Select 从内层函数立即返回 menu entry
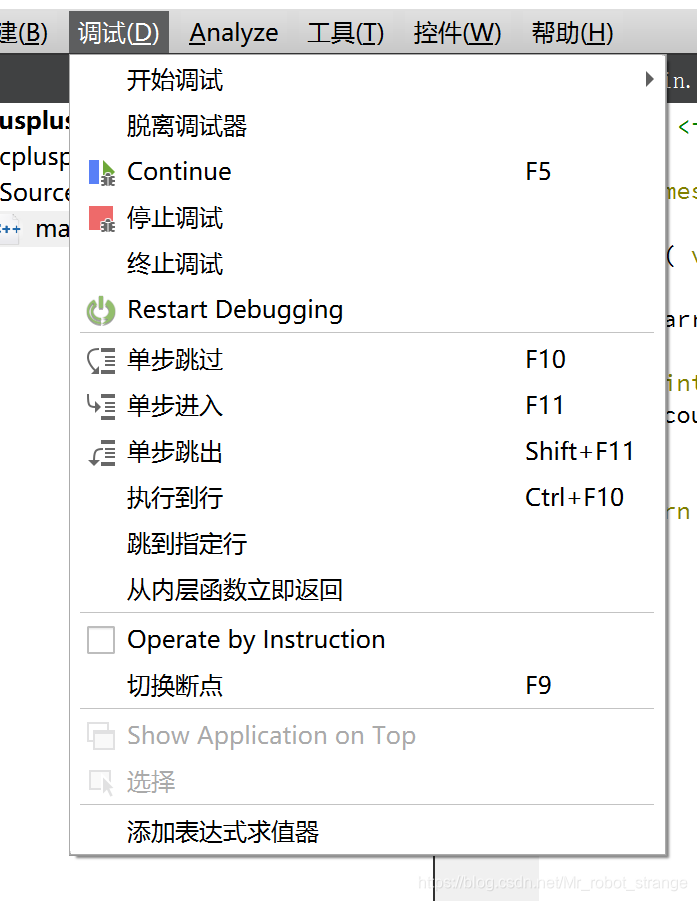 (368, 590)
